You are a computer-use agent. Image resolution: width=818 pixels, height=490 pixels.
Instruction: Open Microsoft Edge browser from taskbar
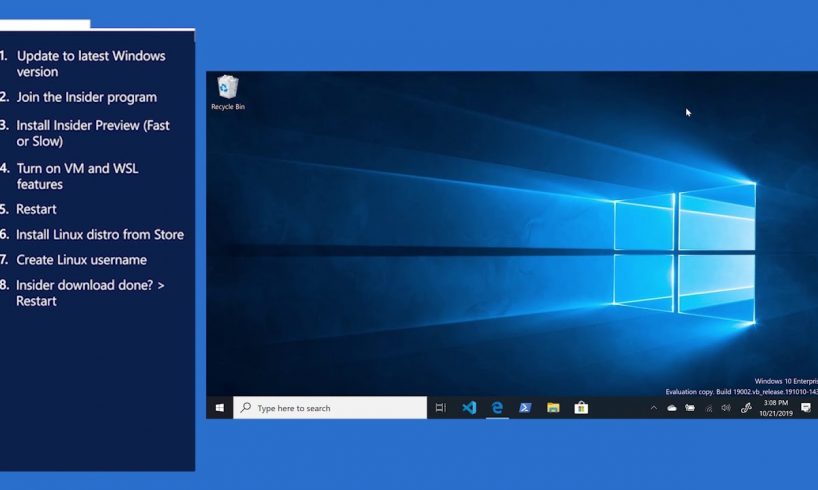[497, 408]
